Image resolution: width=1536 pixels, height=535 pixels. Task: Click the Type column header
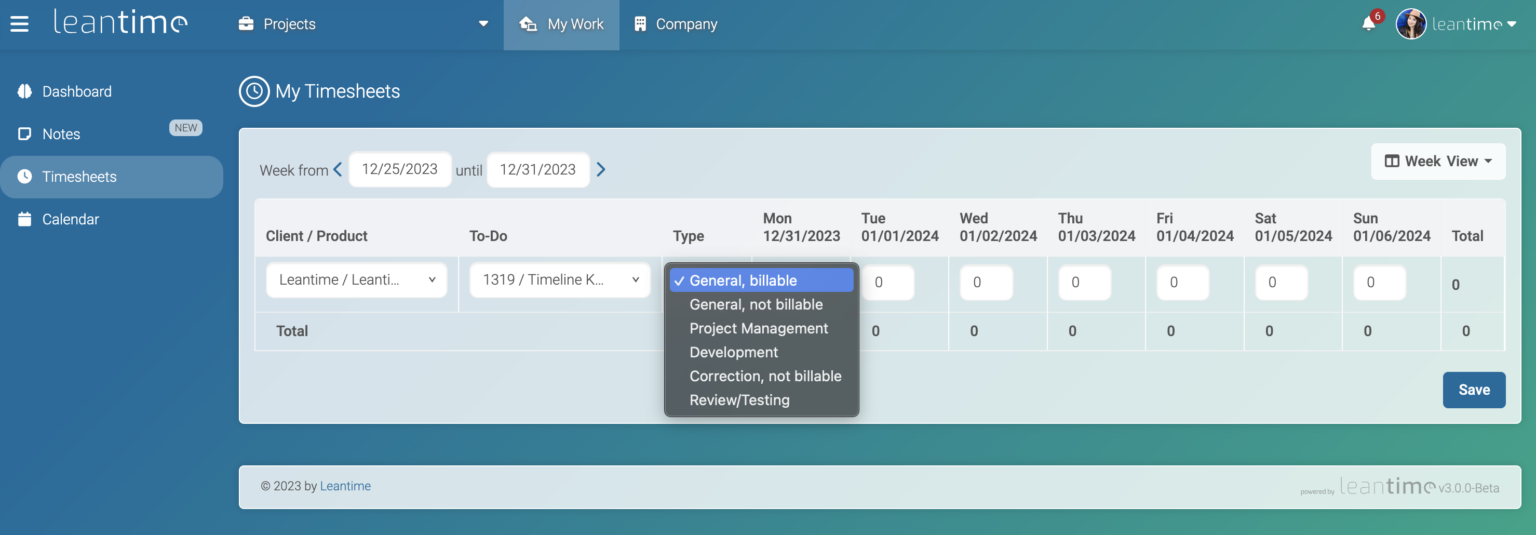click(688, 236)
